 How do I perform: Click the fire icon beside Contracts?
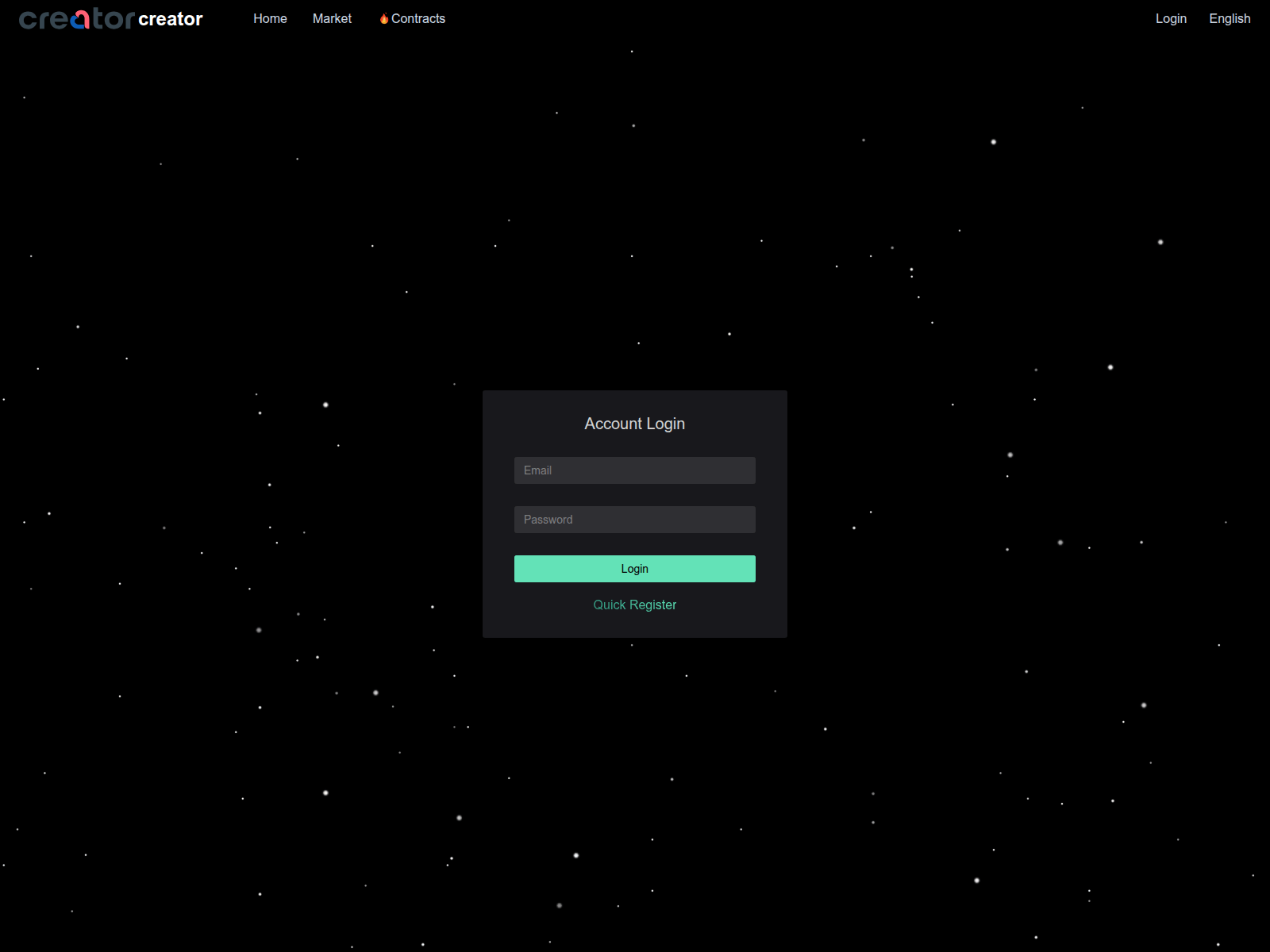(384, 17)
